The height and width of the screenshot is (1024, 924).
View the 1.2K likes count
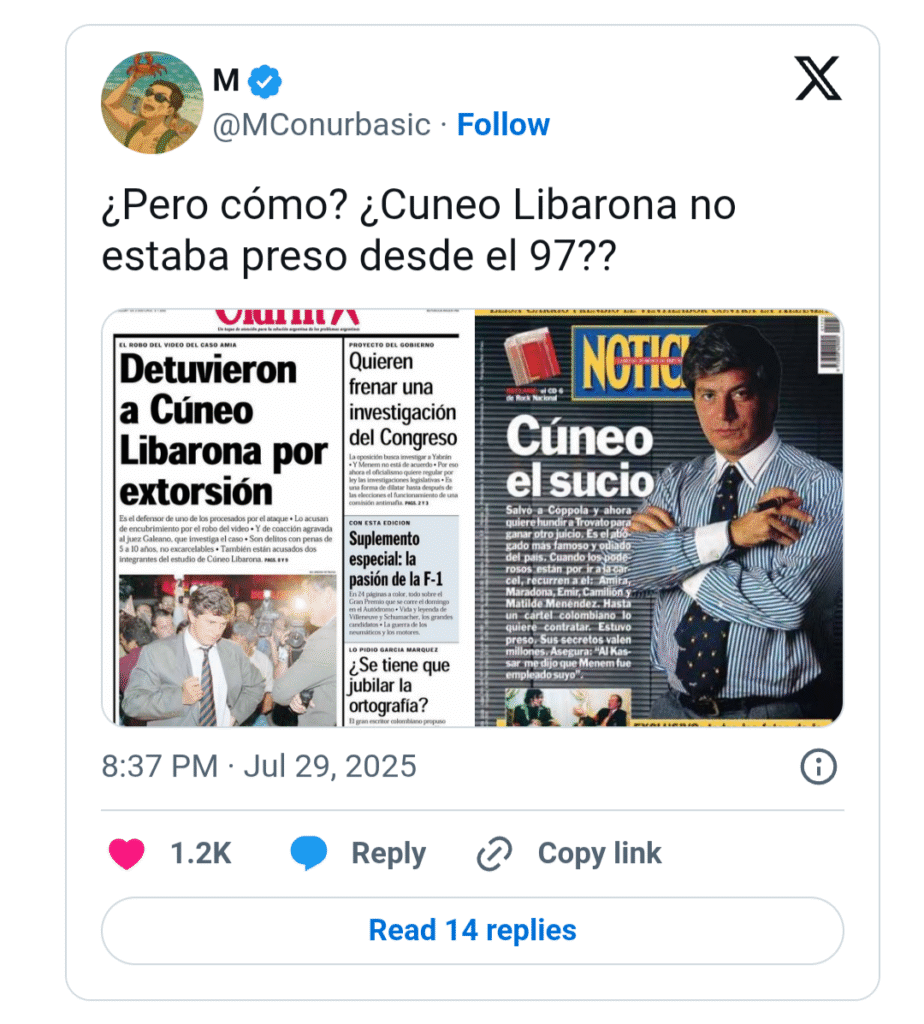click(x=201, y=854)
